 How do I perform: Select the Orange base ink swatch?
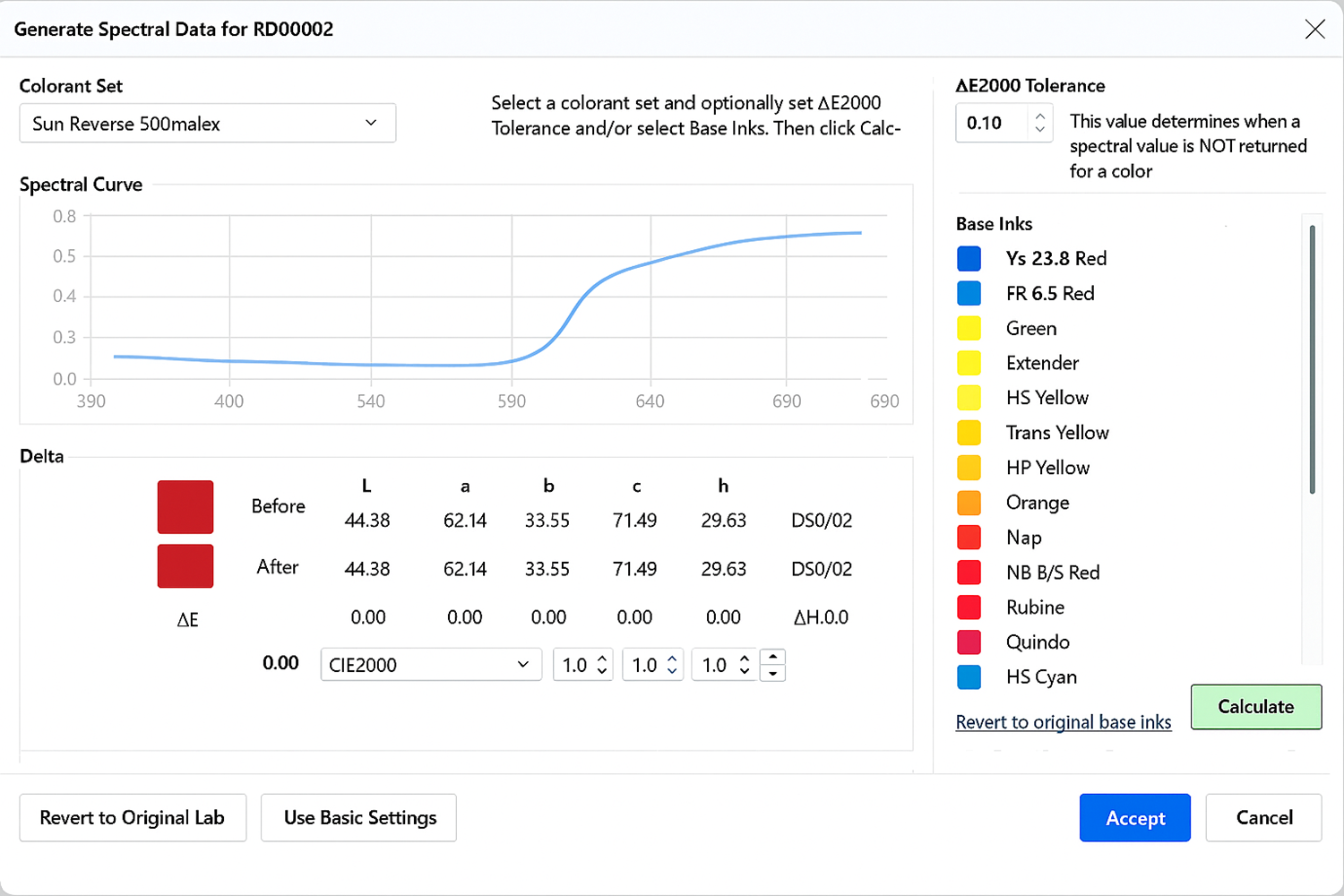pyautogui.click(x=969, y=503)
